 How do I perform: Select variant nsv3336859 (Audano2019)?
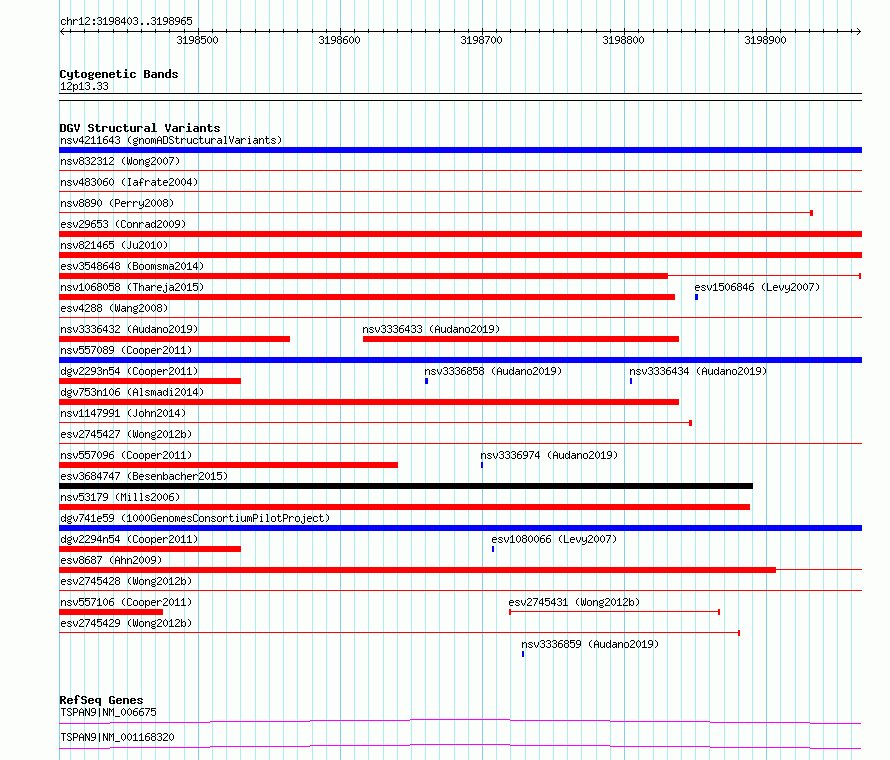click(590, 644)
